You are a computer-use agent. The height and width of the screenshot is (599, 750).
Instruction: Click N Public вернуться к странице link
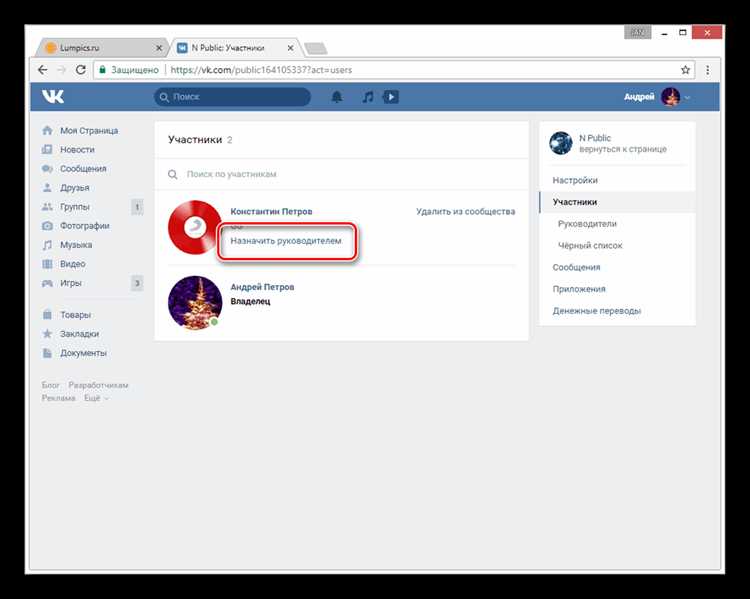coord(622,143)
